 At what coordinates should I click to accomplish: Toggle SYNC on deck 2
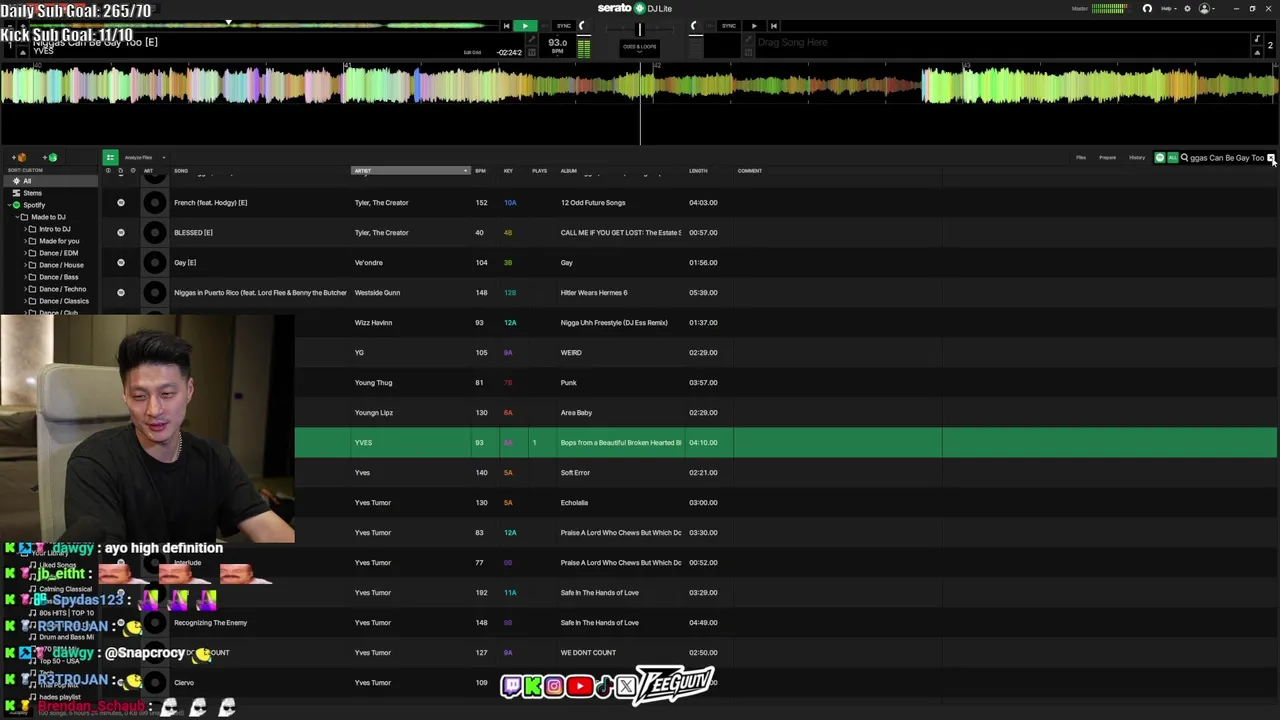tap(729, 26)
